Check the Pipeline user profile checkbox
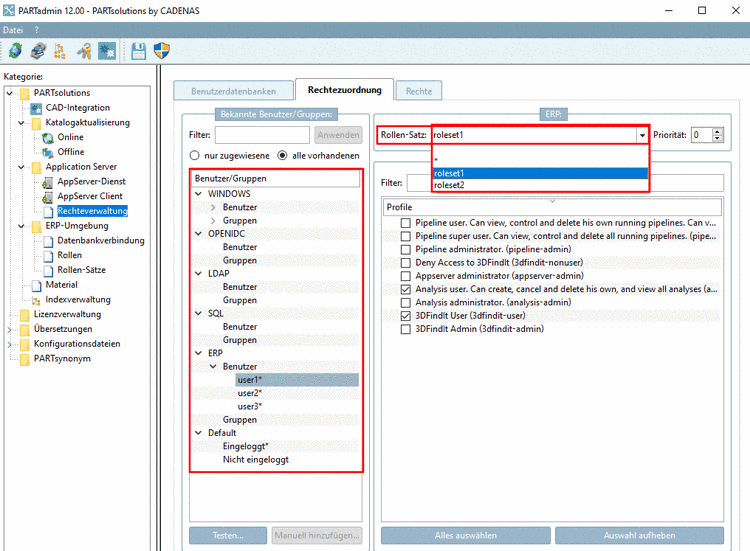 (x=406, y=223)
